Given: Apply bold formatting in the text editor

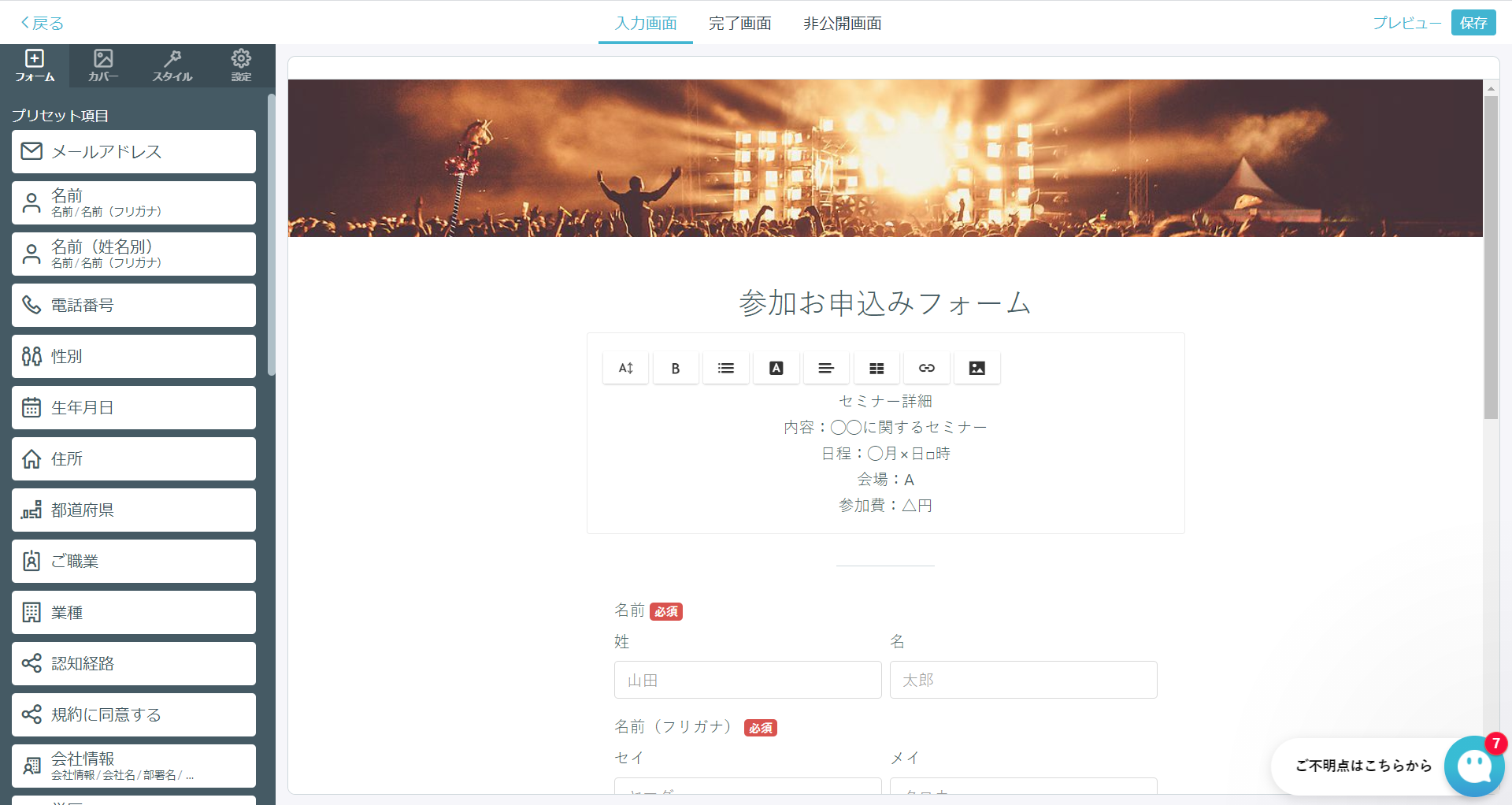Looking at the screenshot, I should 675,368.
